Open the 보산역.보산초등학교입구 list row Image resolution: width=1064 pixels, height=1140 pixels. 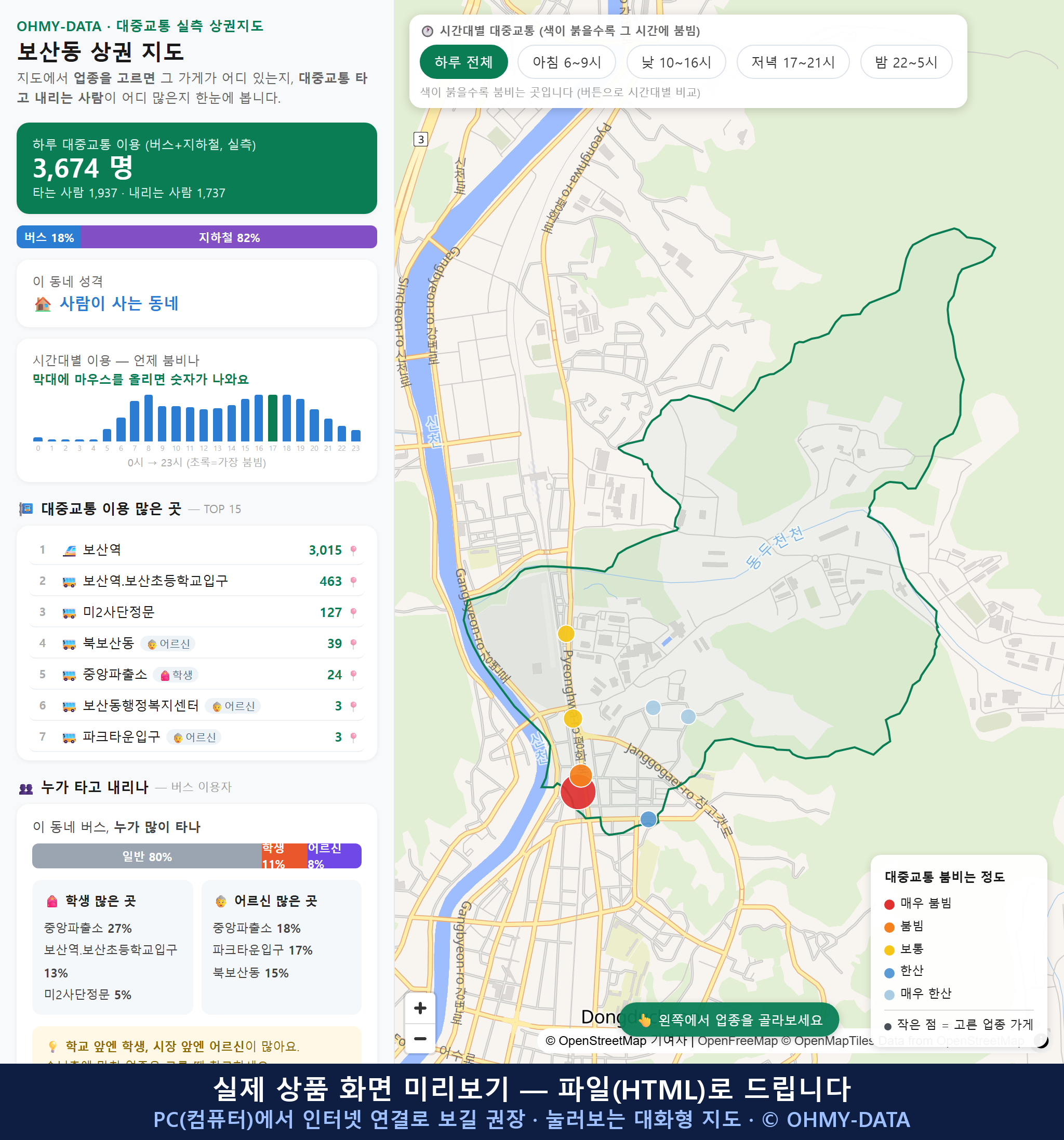point(197,582)
